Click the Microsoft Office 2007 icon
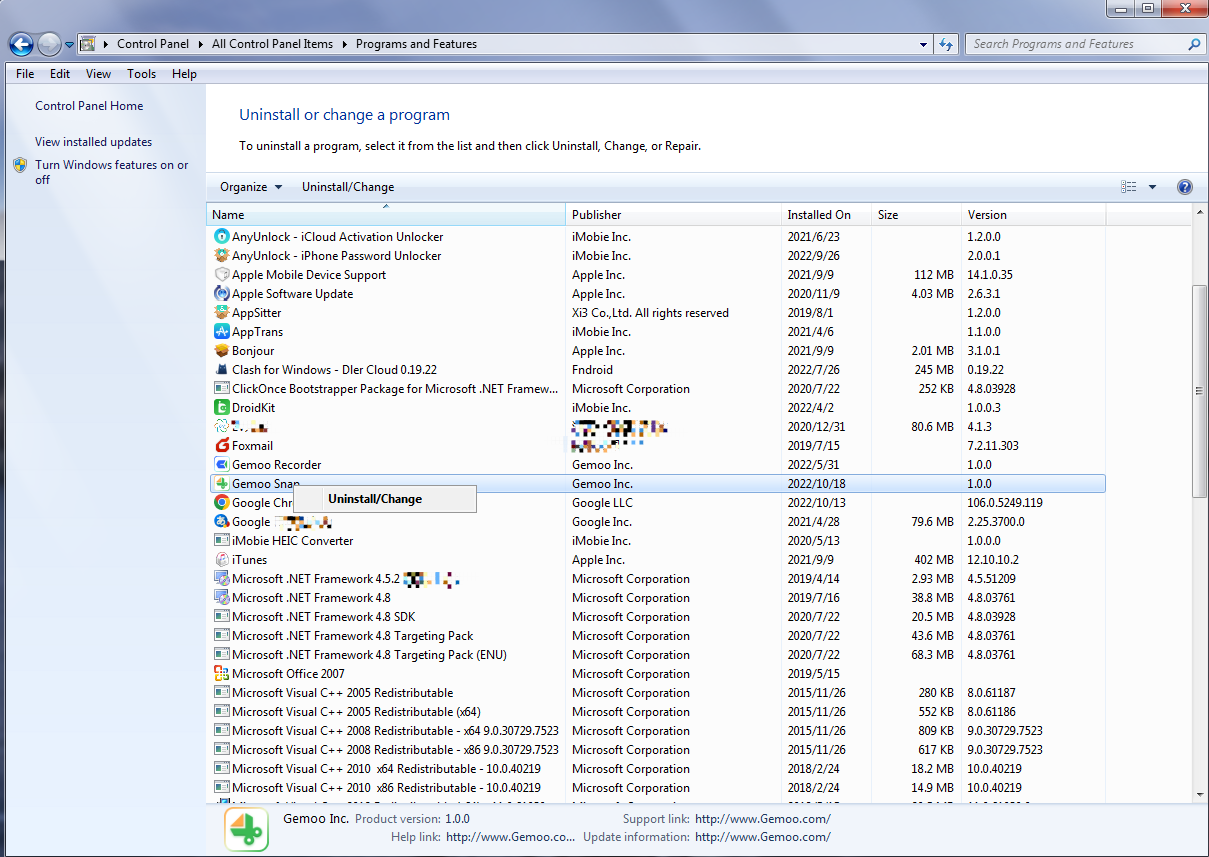This screenshot has width=1209, height=857. [222, 674]
